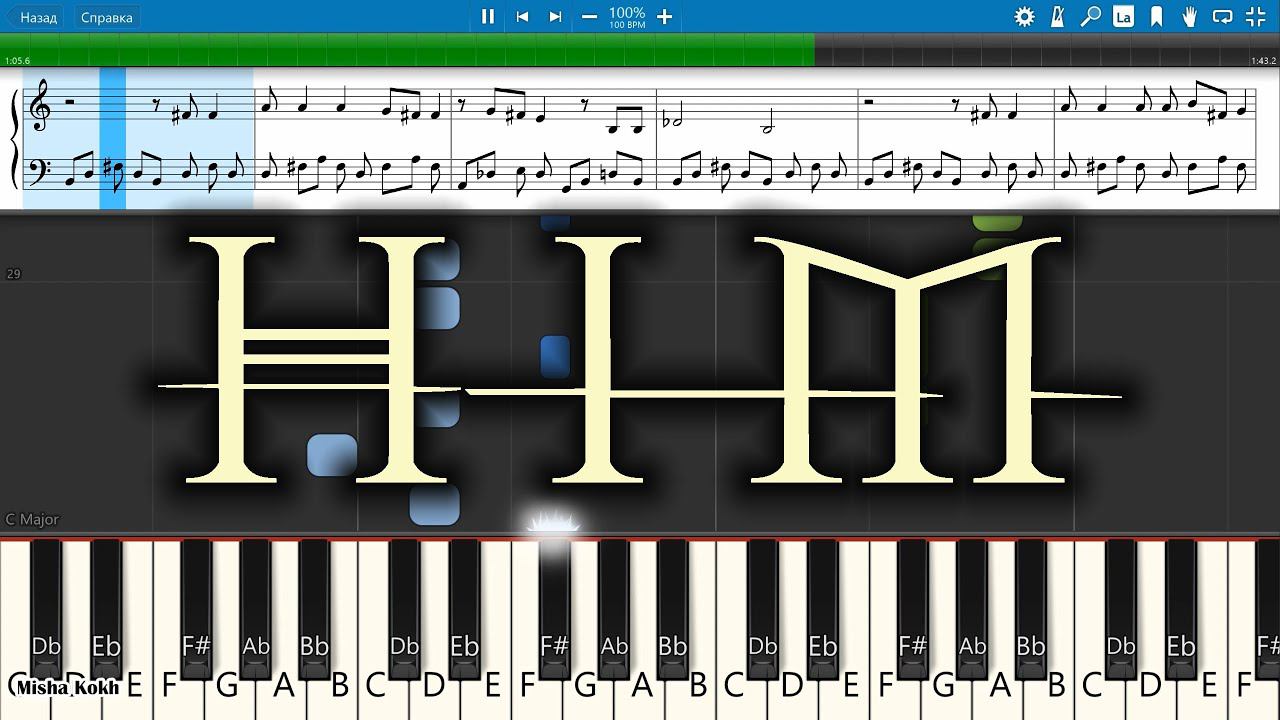Add a bookmark with bookmark icon
The width and height of the screenshot is (1280, 720).
point(1156,17)
